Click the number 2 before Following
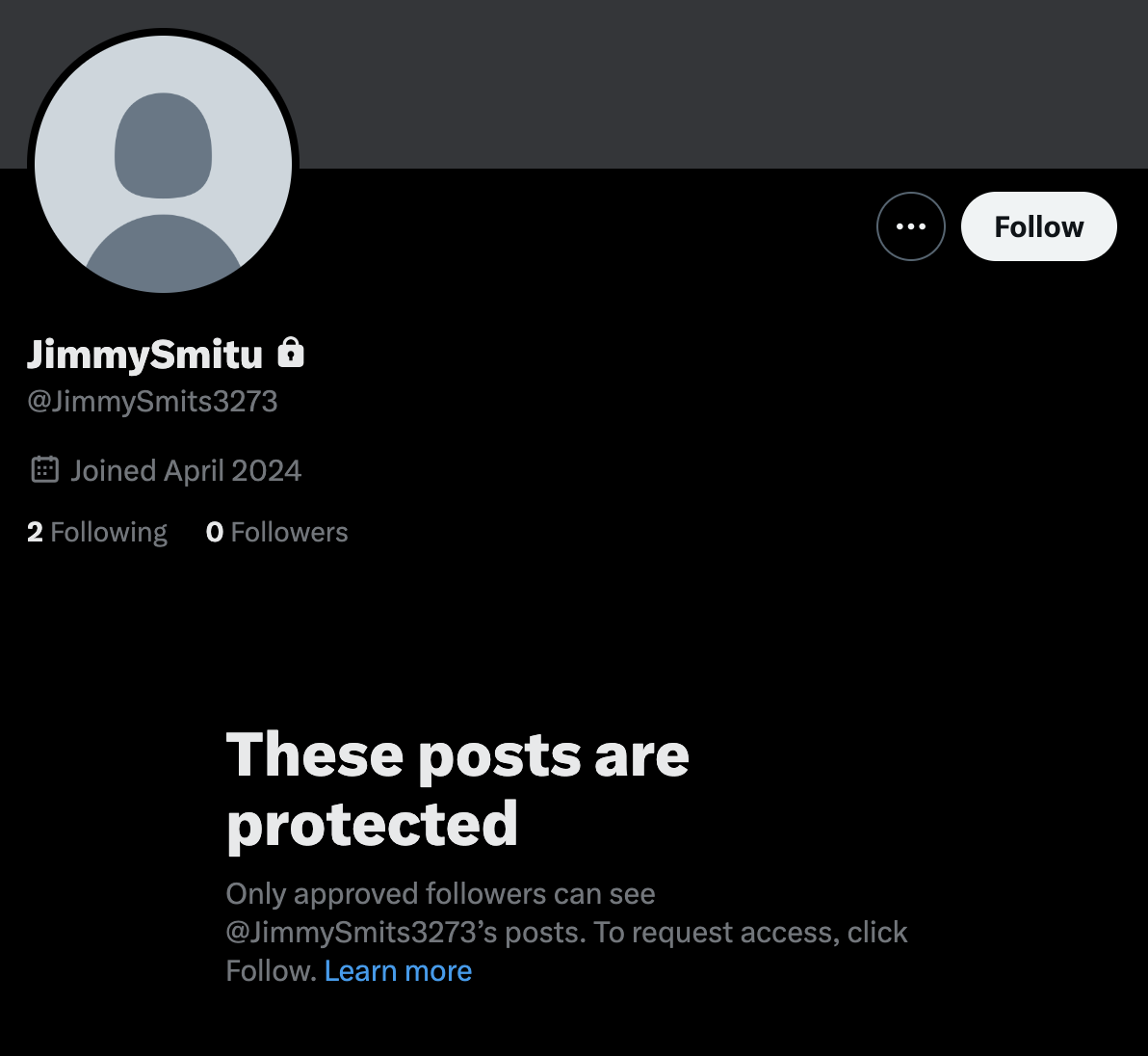The image size is (1148, 1056). pyautogui.click(x=35, y=532)
